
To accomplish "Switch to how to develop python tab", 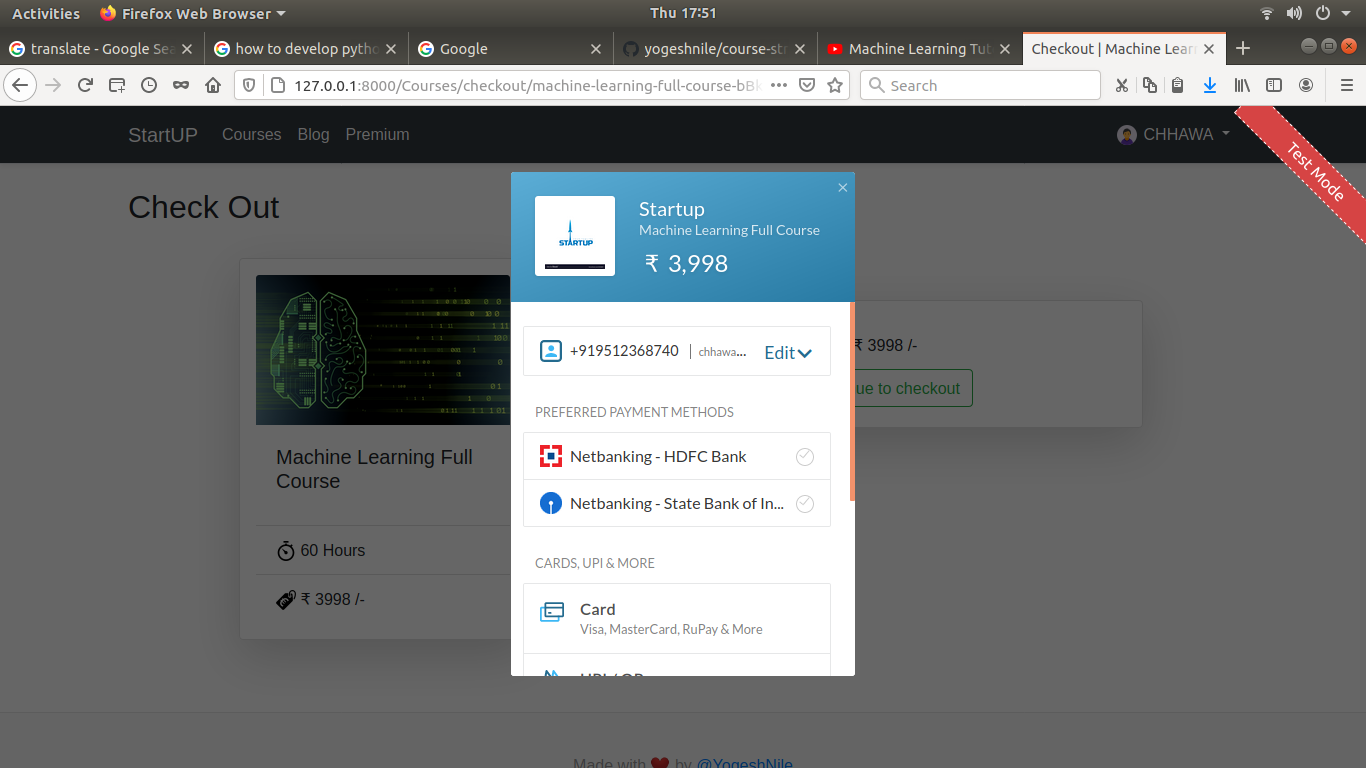I will 306,48.
